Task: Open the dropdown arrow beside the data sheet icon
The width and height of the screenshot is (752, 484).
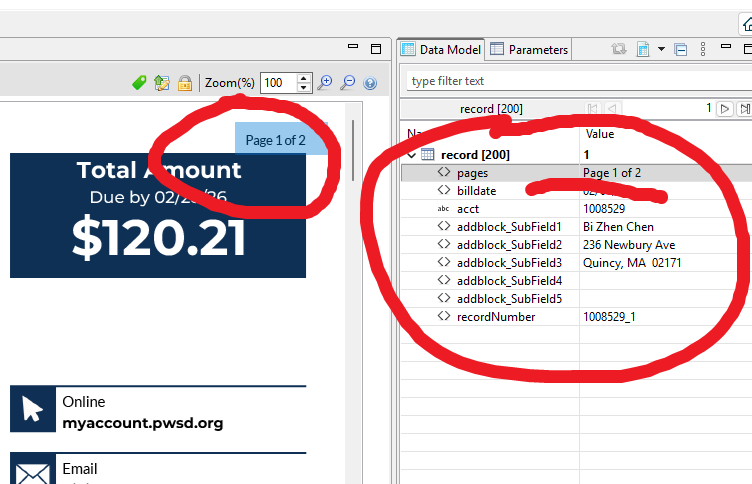Action: click(x=661, y=49)
